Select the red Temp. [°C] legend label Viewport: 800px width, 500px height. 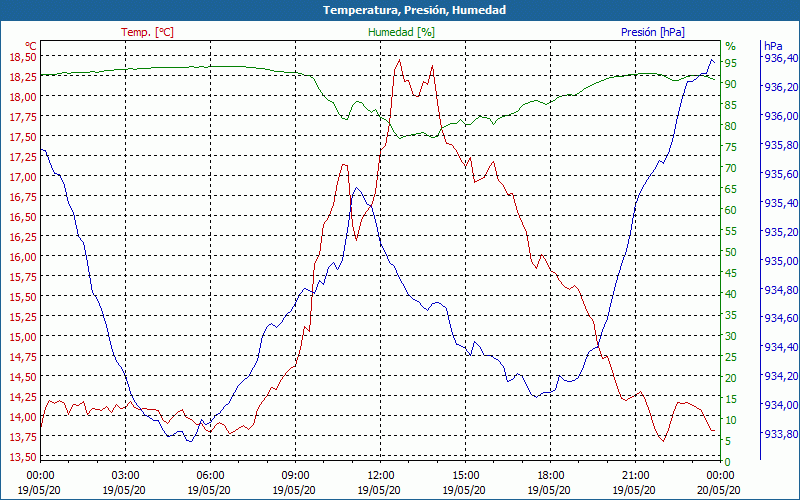point(147,32)
